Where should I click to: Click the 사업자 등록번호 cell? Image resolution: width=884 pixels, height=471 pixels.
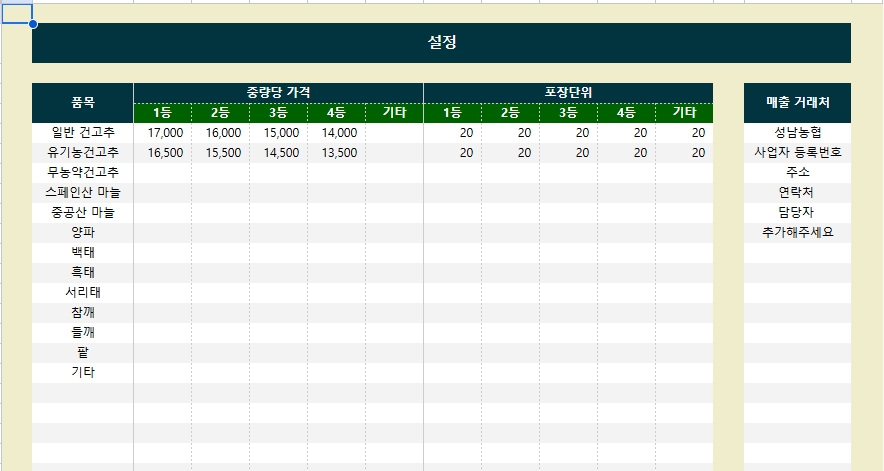797,153
